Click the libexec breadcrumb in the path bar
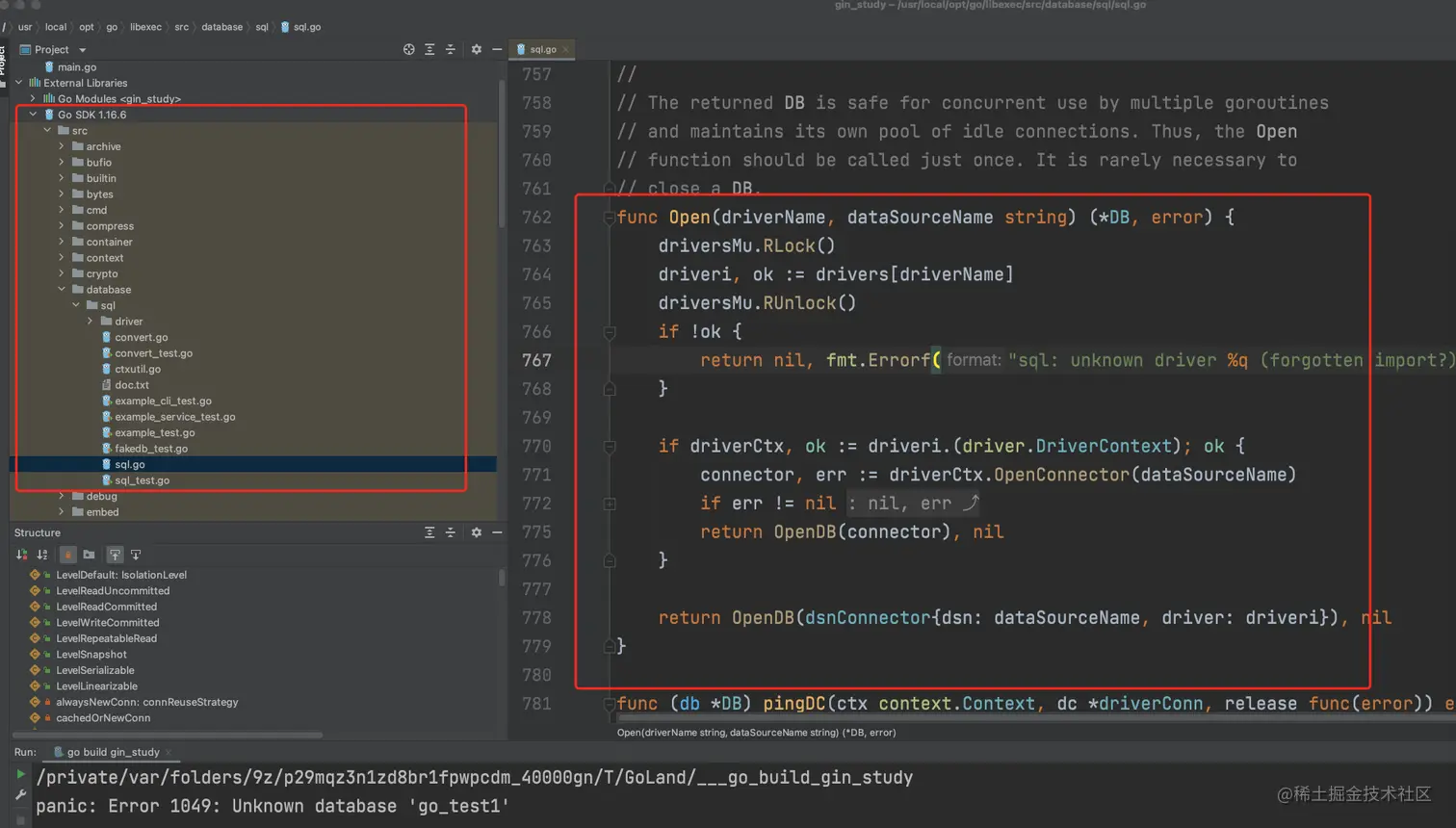1456x828 pixels. (145, 27)
